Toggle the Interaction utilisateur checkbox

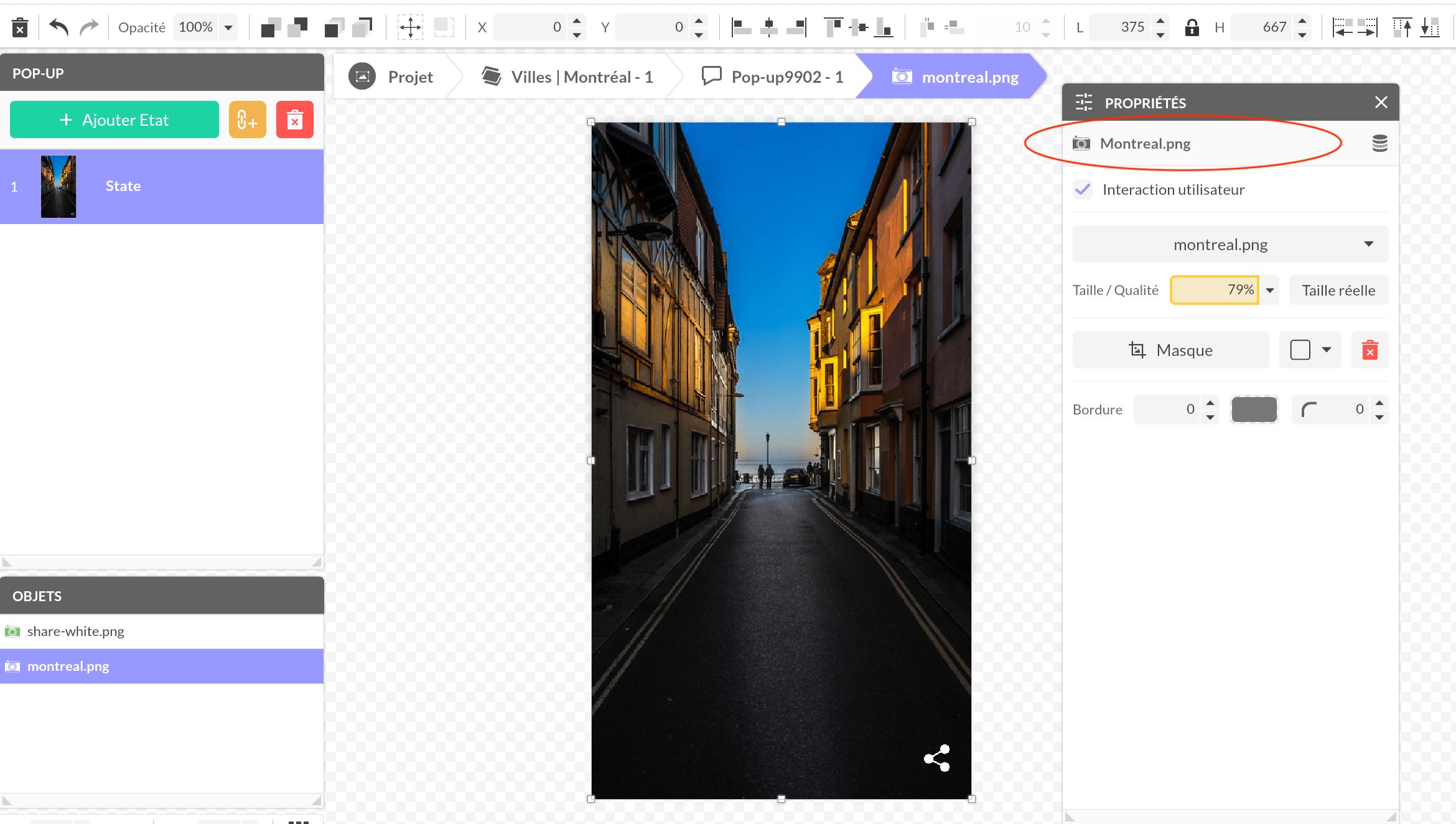click(x=1083, y=189)
